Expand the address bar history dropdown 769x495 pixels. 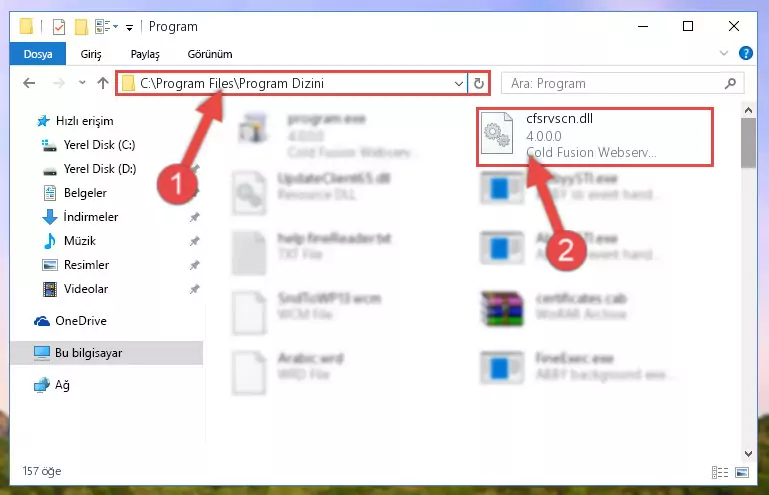coord(459,83)
